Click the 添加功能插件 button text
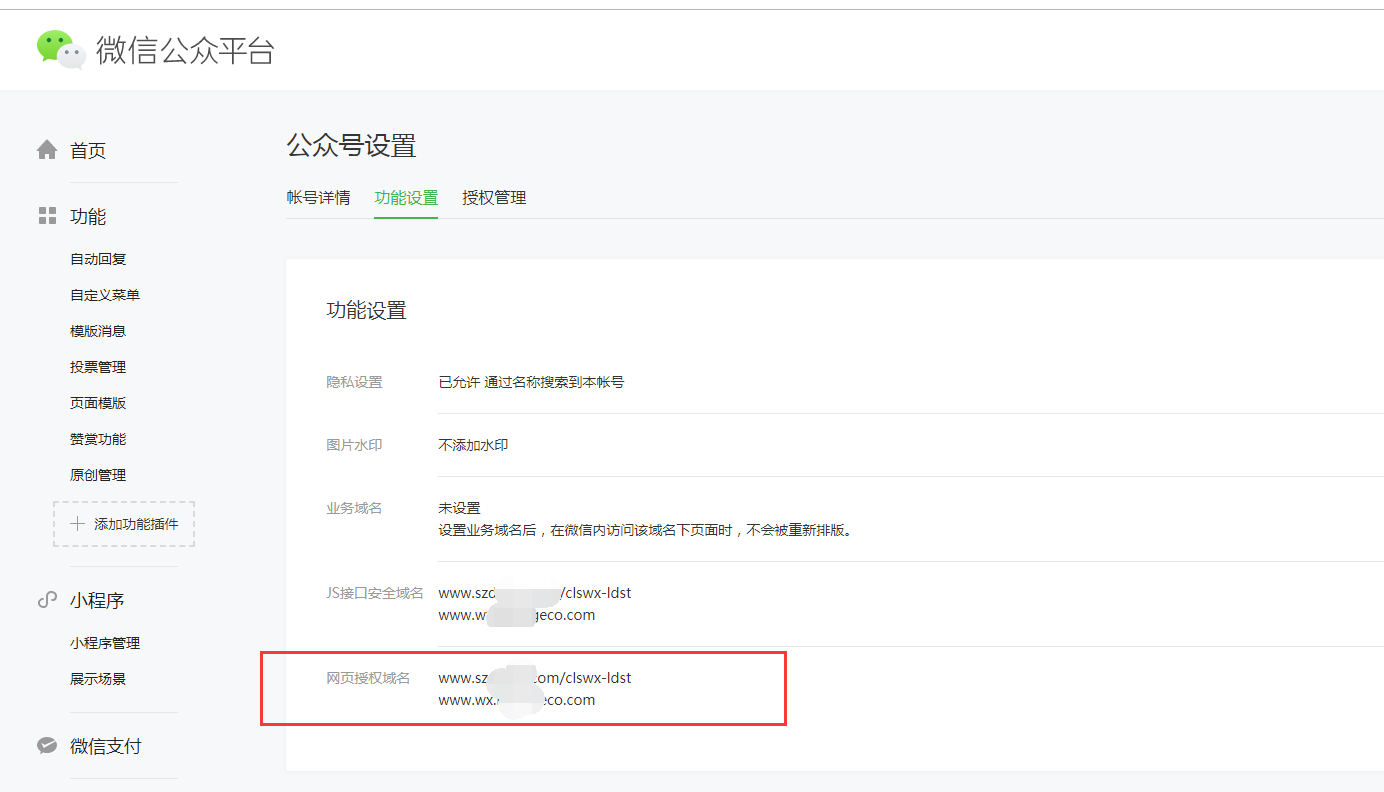 (136, 524)
